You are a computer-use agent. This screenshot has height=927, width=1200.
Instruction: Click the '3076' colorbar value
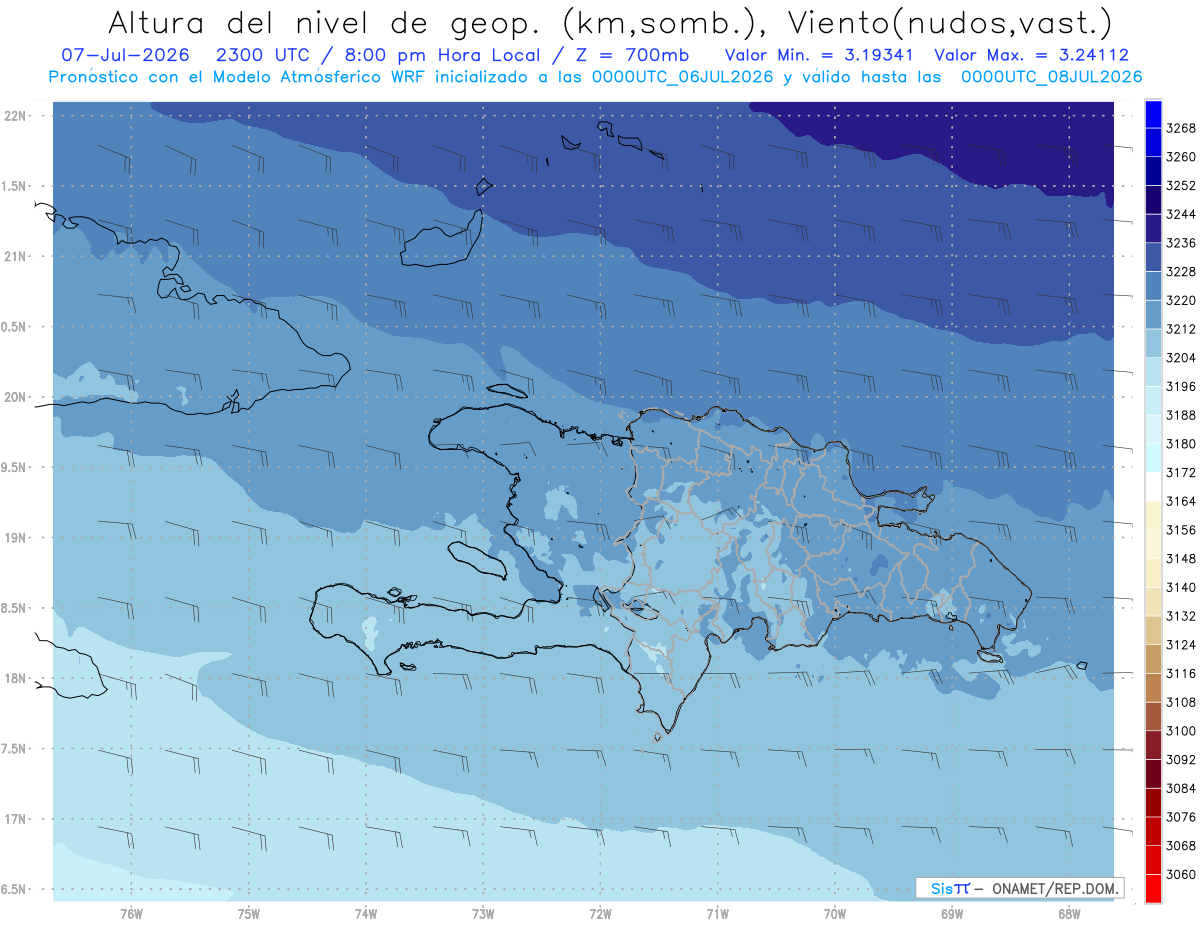point(1181,817)
